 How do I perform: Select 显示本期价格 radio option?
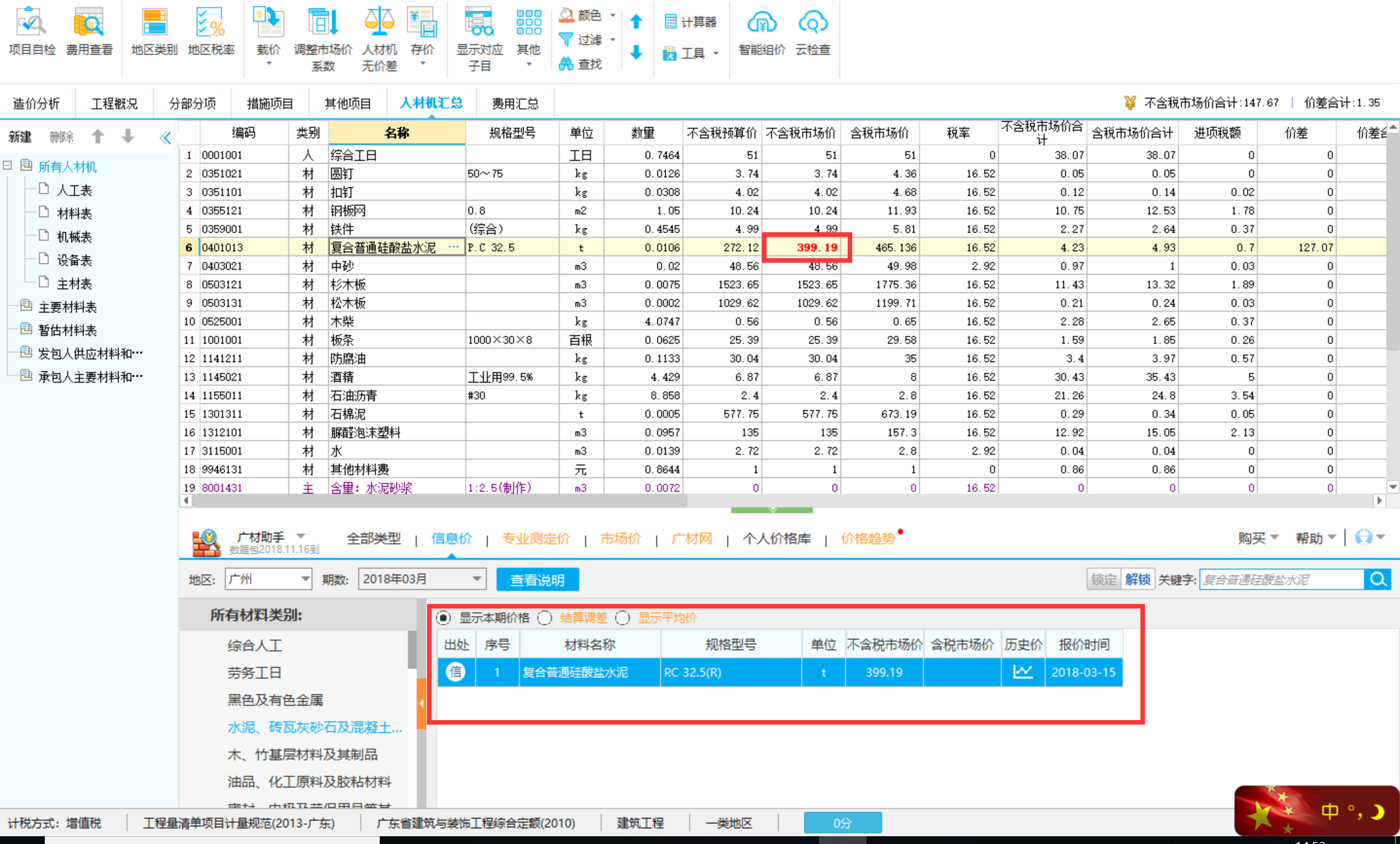[x=443, y=618]
